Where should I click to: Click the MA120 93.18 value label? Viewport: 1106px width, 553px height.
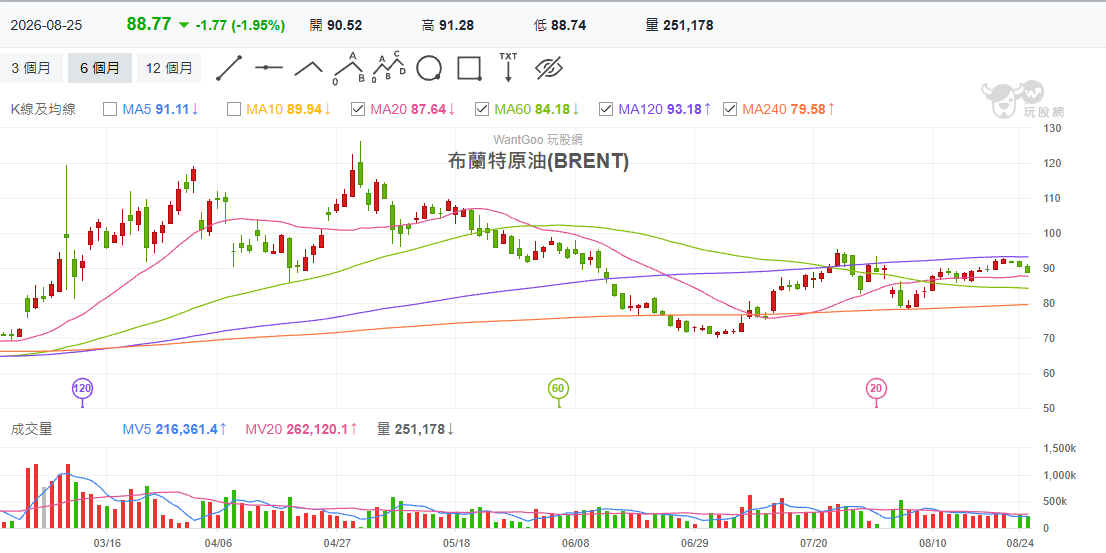664,109
